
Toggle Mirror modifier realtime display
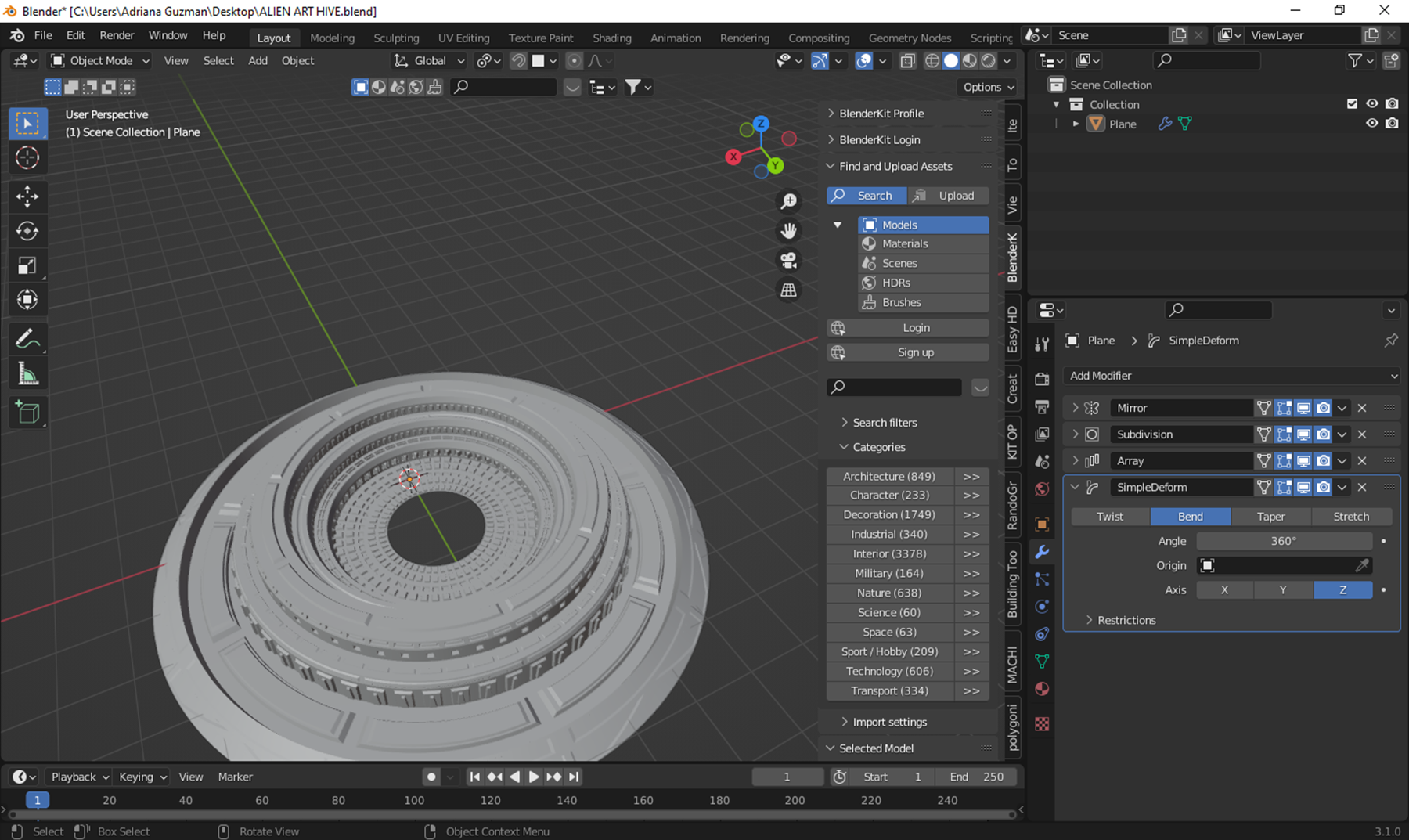[x=1303, y=408]
